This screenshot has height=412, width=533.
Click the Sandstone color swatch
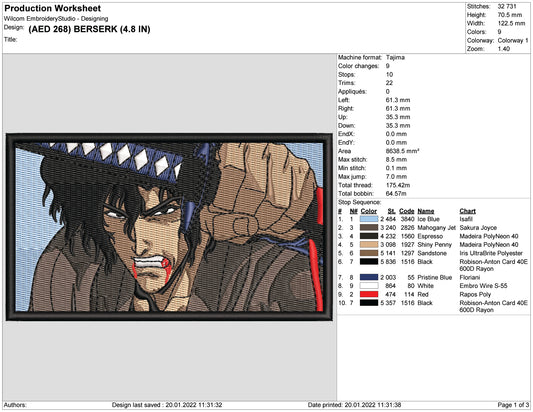[x=369, y=253]
